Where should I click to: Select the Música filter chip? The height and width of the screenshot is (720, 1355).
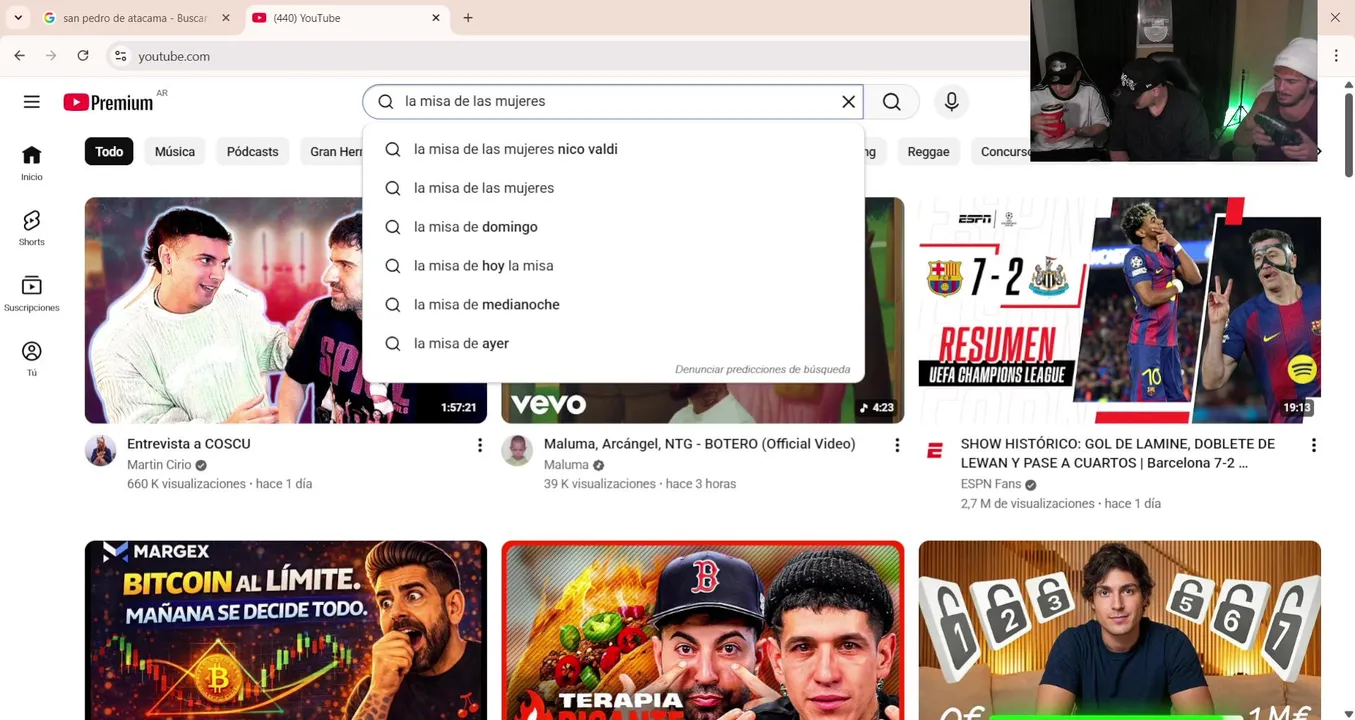tap(175, 151)
